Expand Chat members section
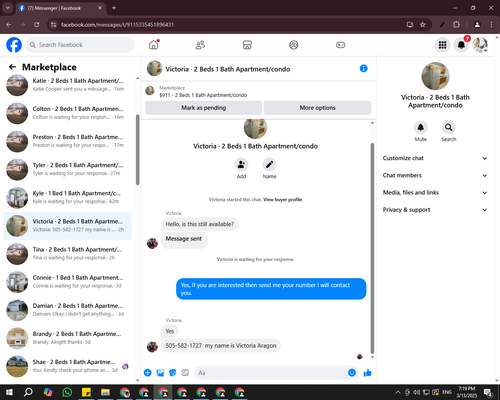The width and height of the screenshot is (500, 400). (x=435, y=175)
